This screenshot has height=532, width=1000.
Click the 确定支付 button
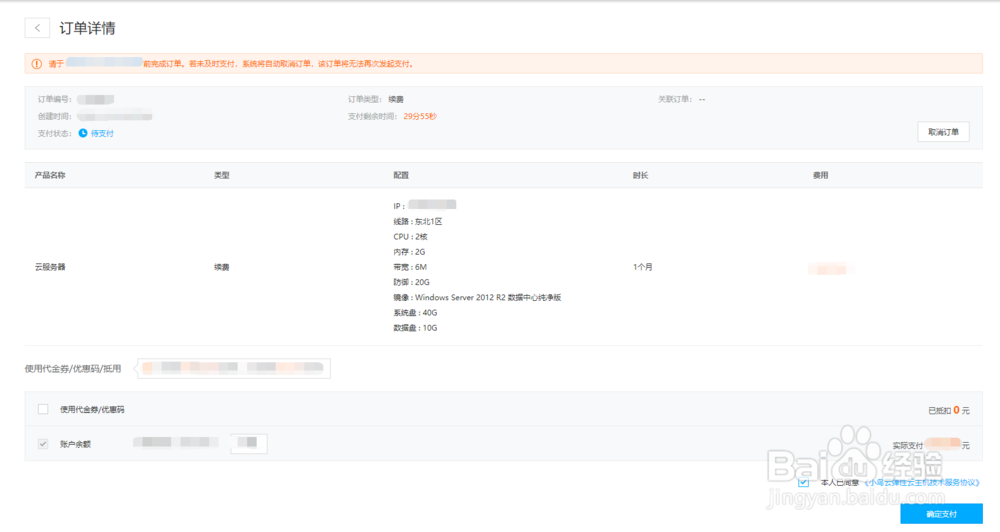(941, 514)
